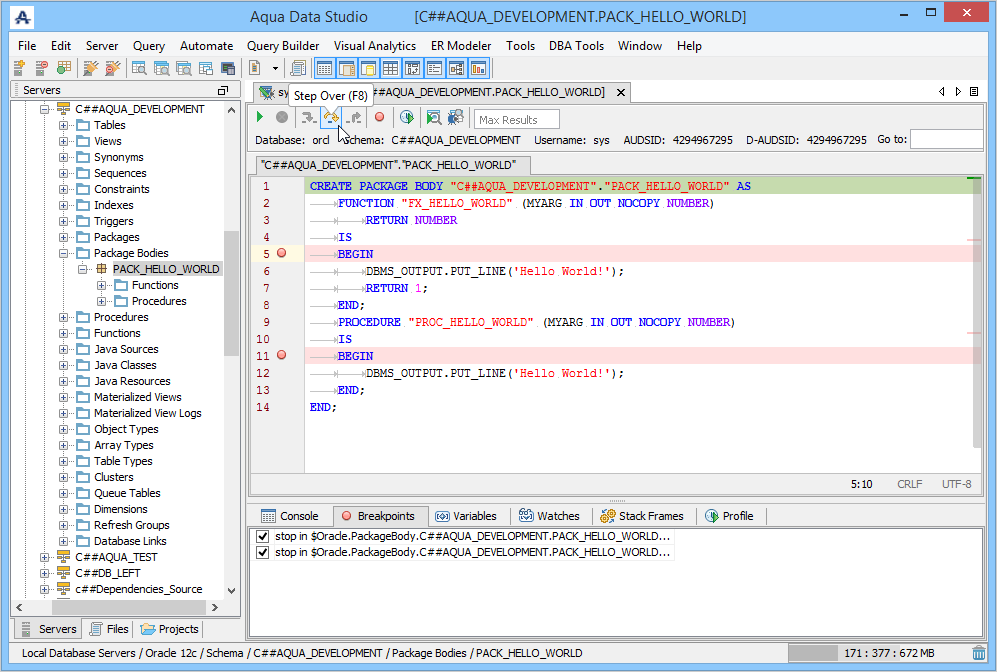The width and height of the screenshot is (997, 672).
Task: Click the Max Results input field
Action: [x=516, y=120]
